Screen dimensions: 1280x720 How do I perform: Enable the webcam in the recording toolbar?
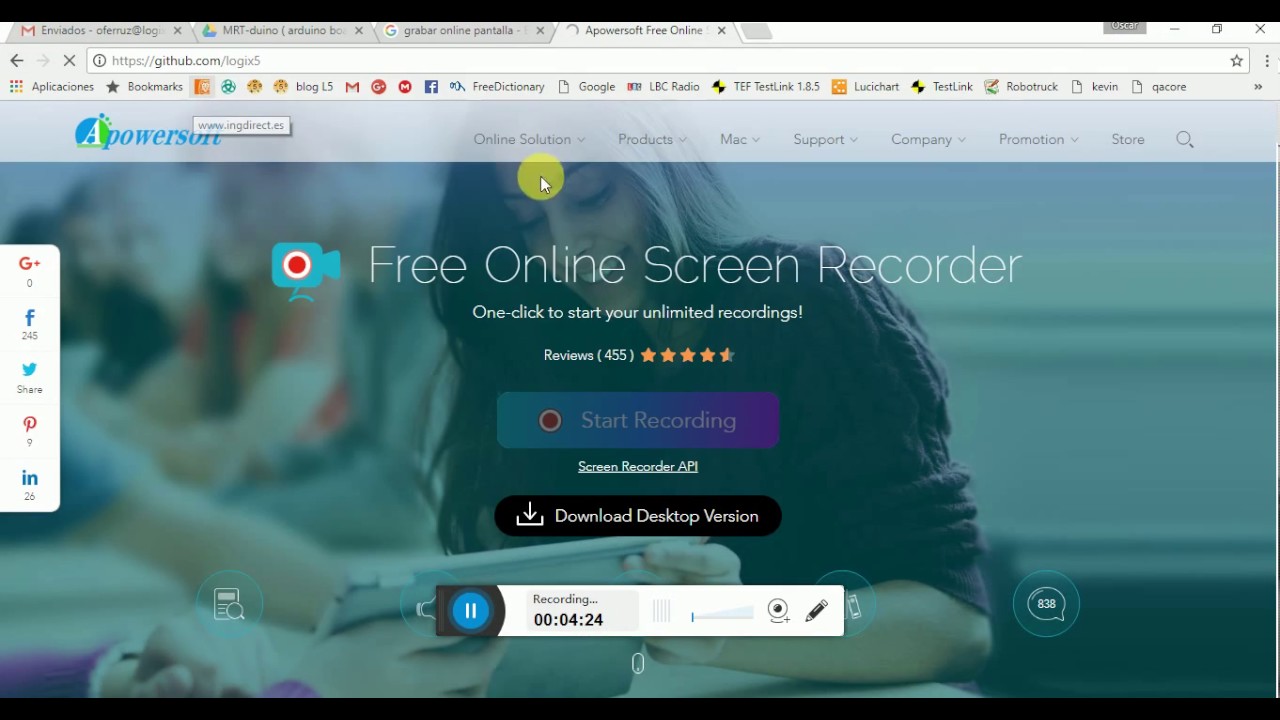[x=779, y=610]
